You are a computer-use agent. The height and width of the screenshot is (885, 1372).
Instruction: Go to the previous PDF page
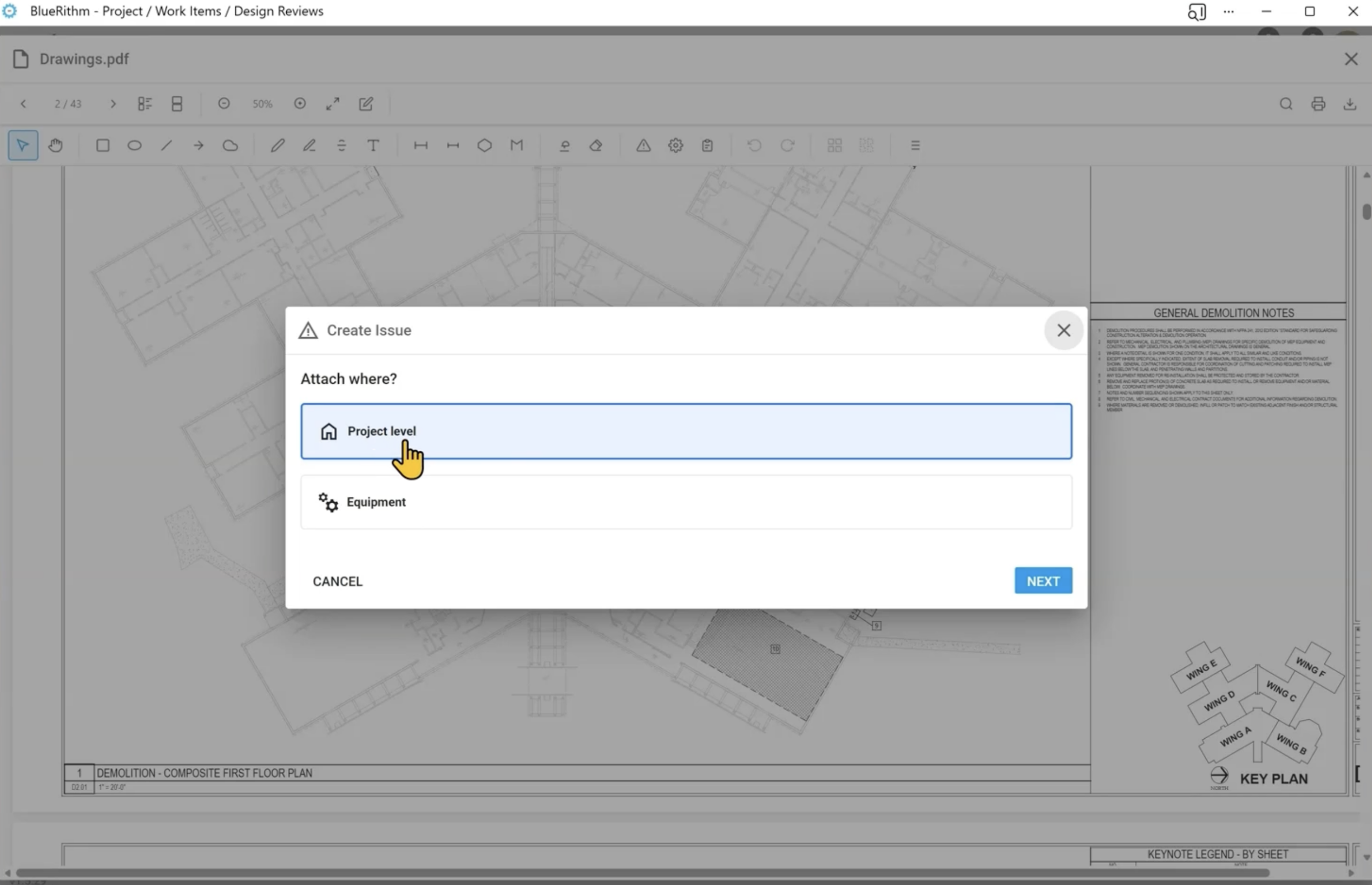point(24,104)
